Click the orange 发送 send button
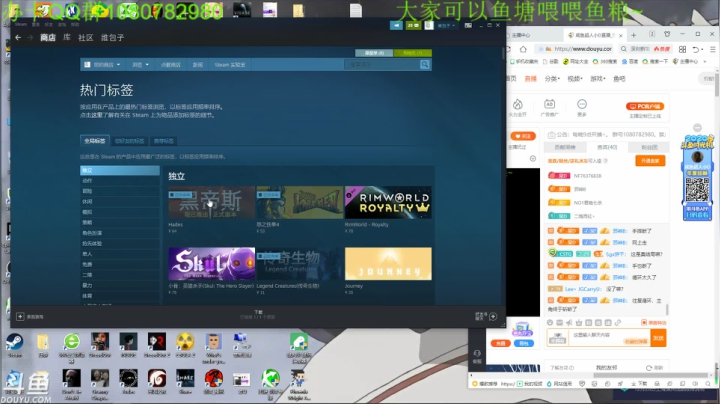This screenshot has height=404, width=720. pos(658,338)
